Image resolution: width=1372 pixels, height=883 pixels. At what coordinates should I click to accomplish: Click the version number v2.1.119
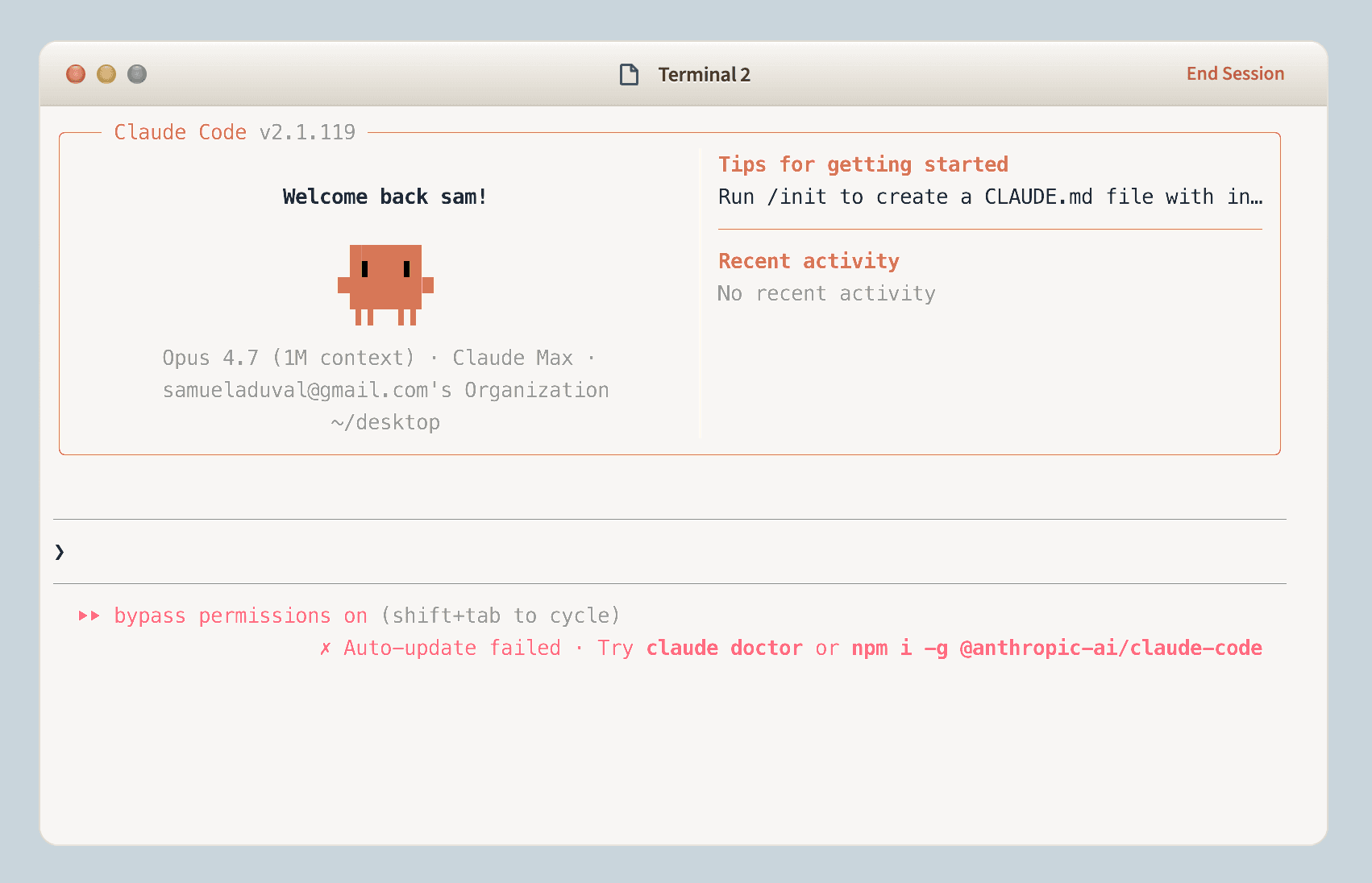click(307, 132)
